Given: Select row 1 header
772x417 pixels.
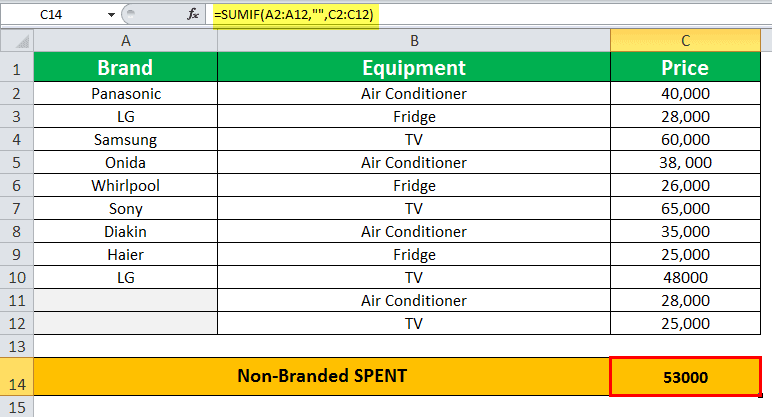Looking at the screenshot, I should tap(16, 68).
